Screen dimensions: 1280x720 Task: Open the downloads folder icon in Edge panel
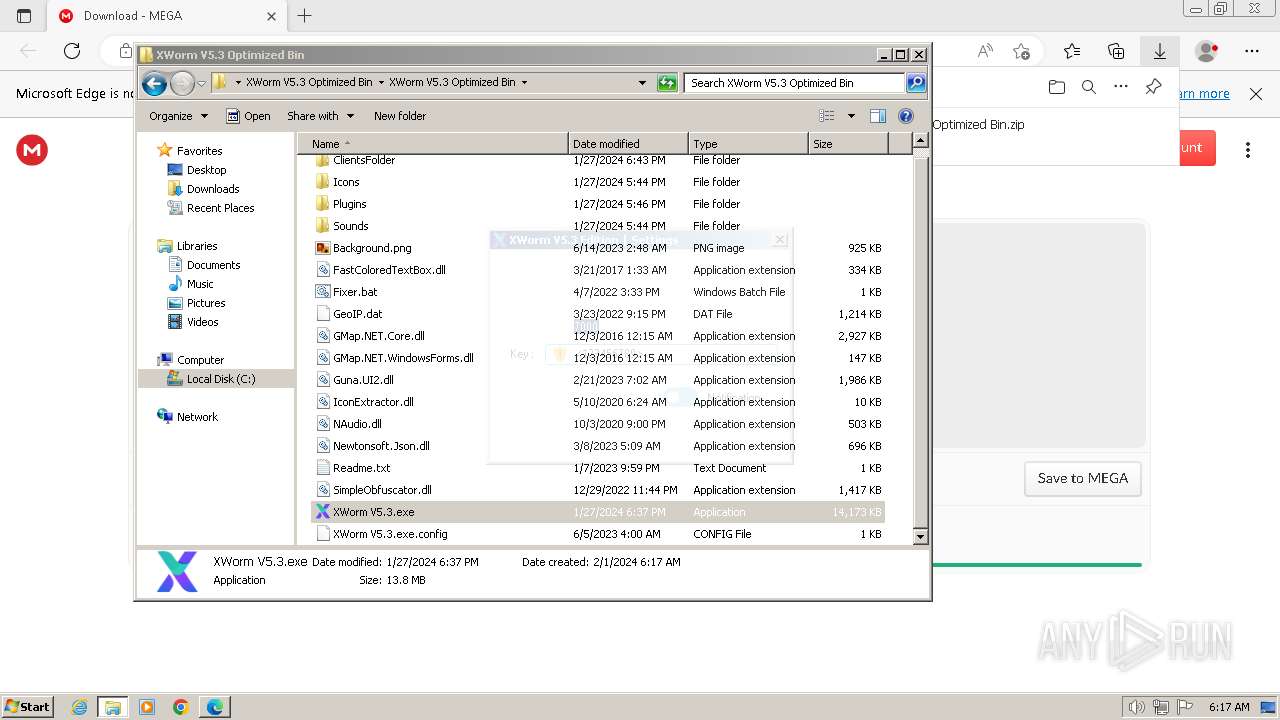pyautogui.click(x=1057, y=88)
